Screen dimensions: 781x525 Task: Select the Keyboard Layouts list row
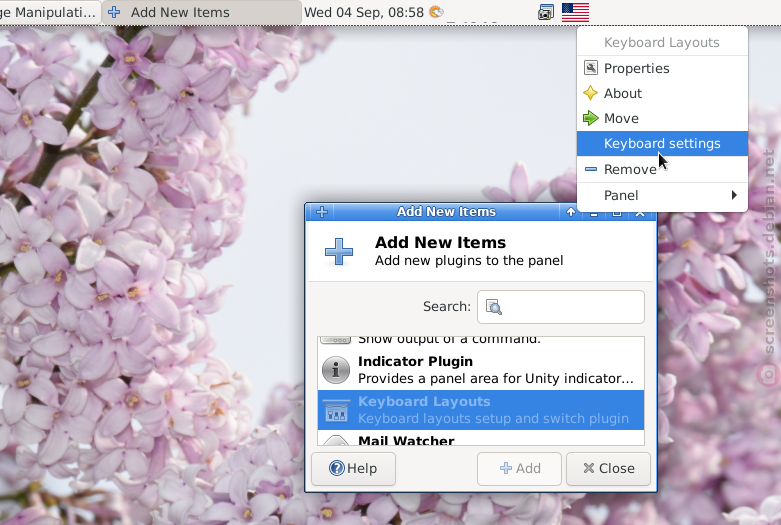click(481, 410)
